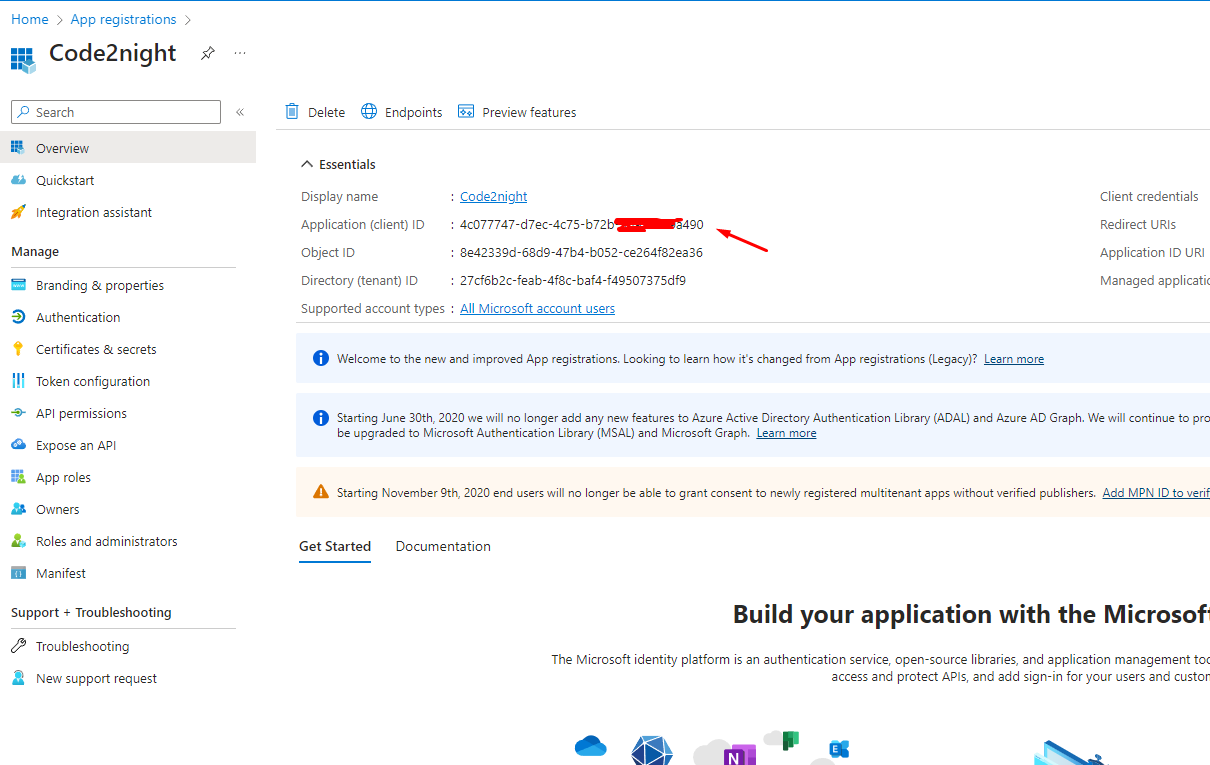Click info icon in June 30th banner
Image resolution: width=1210 pixels, height=765 pixels.
pos(321,418)
